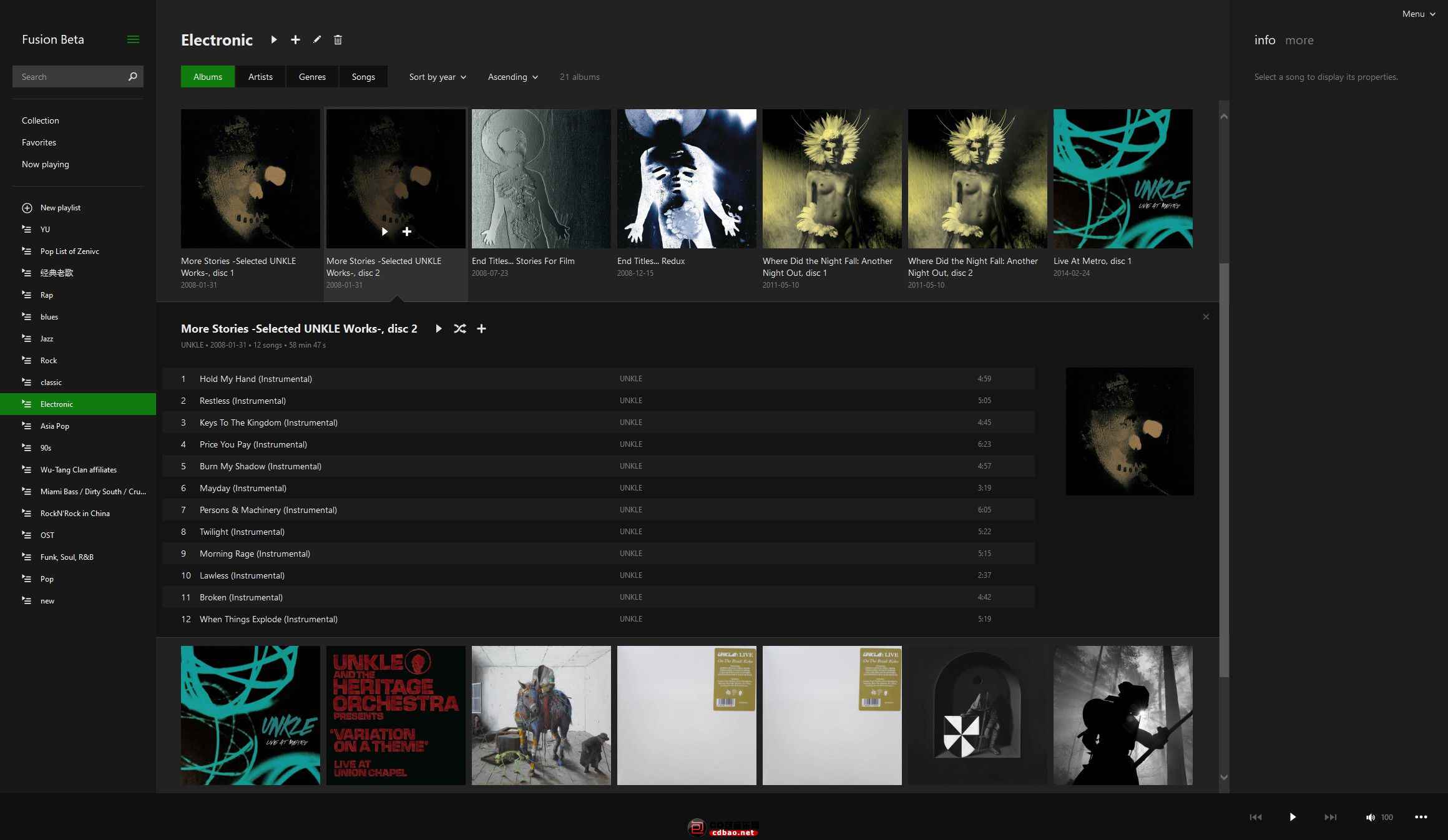Switch to the Songs tab
The height and width of the screenshot is (840, 1448).
(363, 77)
